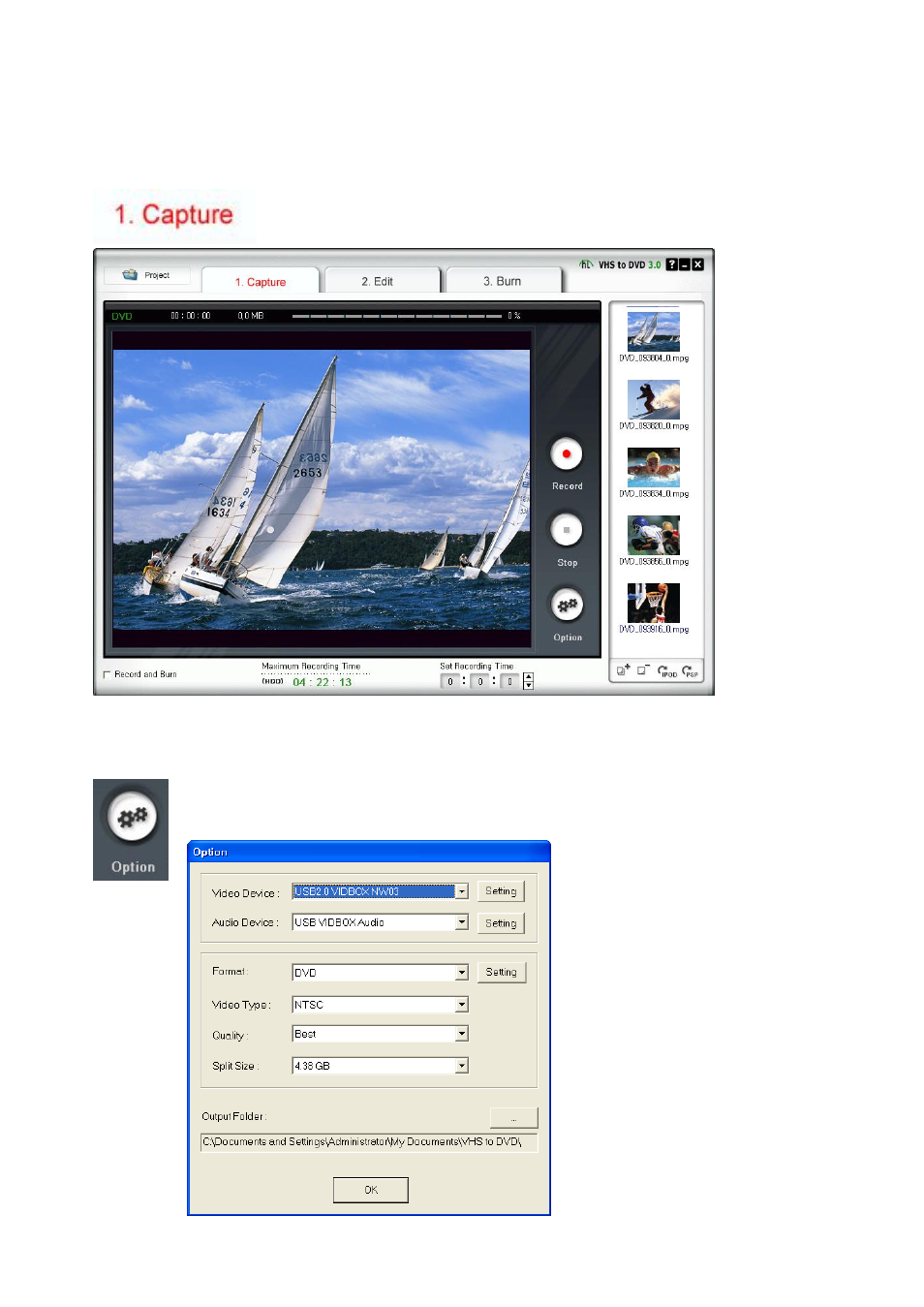Viewport: 924px width, 1307px height.
Task: Decrease recording time with down arrow
Action: [528, 686]
